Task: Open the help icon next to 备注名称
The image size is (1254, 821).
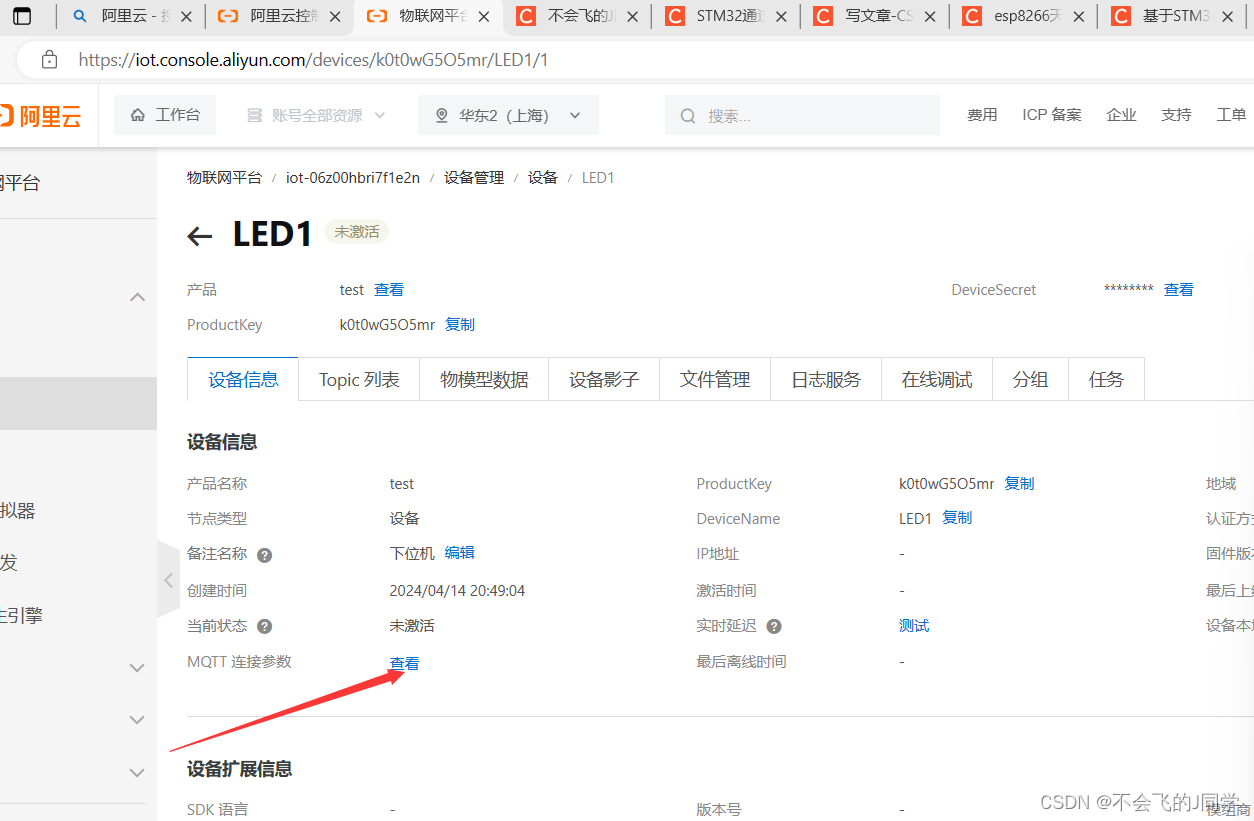Action: point(263,554)
